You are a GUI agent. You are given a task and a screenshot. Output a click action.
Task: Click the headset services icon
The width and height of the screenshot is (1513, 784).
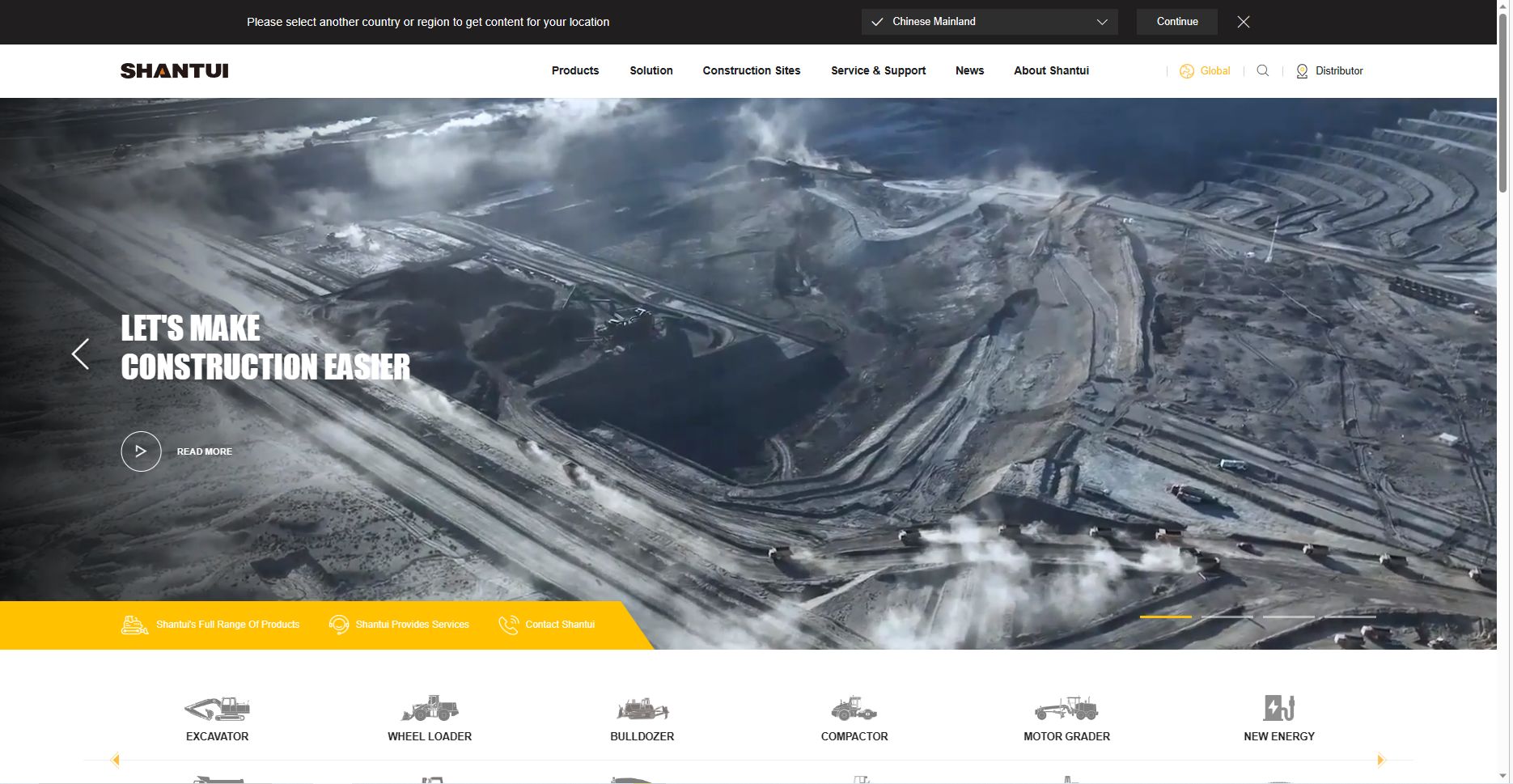pos(339,625)
